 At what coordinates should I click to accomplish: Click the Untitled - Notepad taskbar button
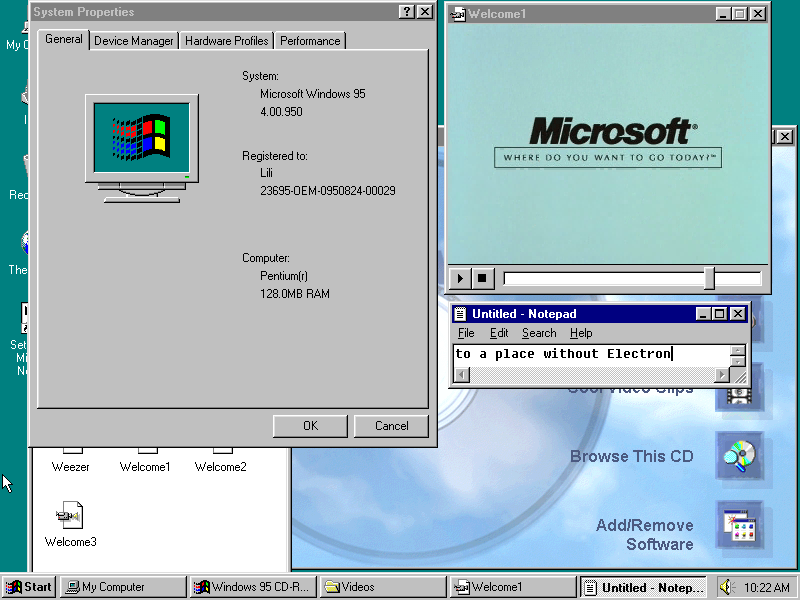pyautogui.click(x=643, y=587)
